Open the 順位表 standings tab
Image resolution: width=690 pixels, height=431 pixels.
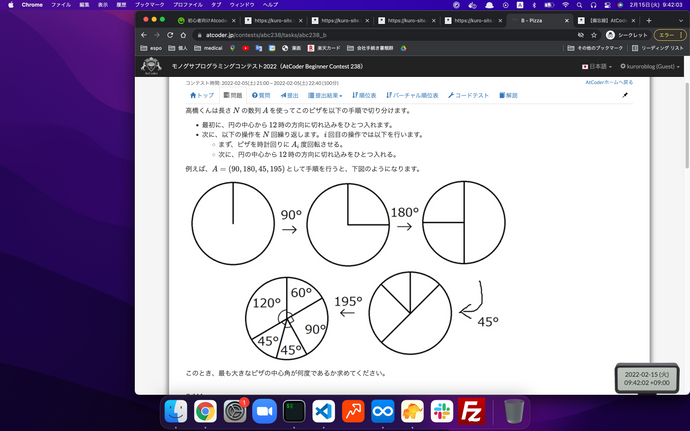click(364, 95)
